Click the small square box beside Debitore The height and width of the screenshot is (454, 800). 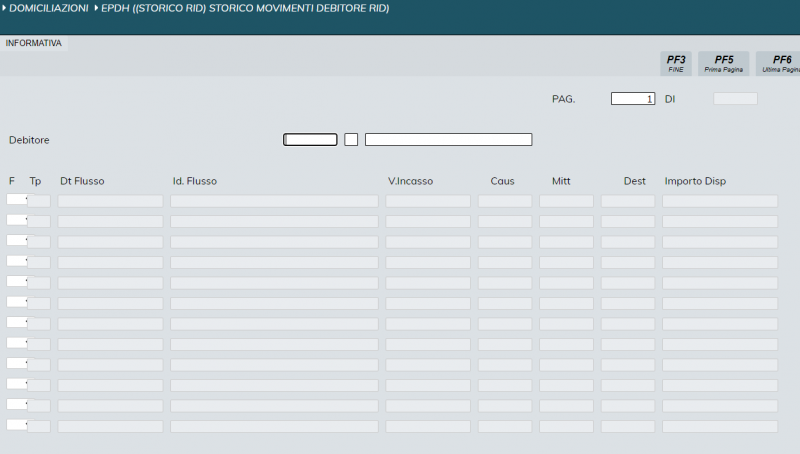coord(351,140)
